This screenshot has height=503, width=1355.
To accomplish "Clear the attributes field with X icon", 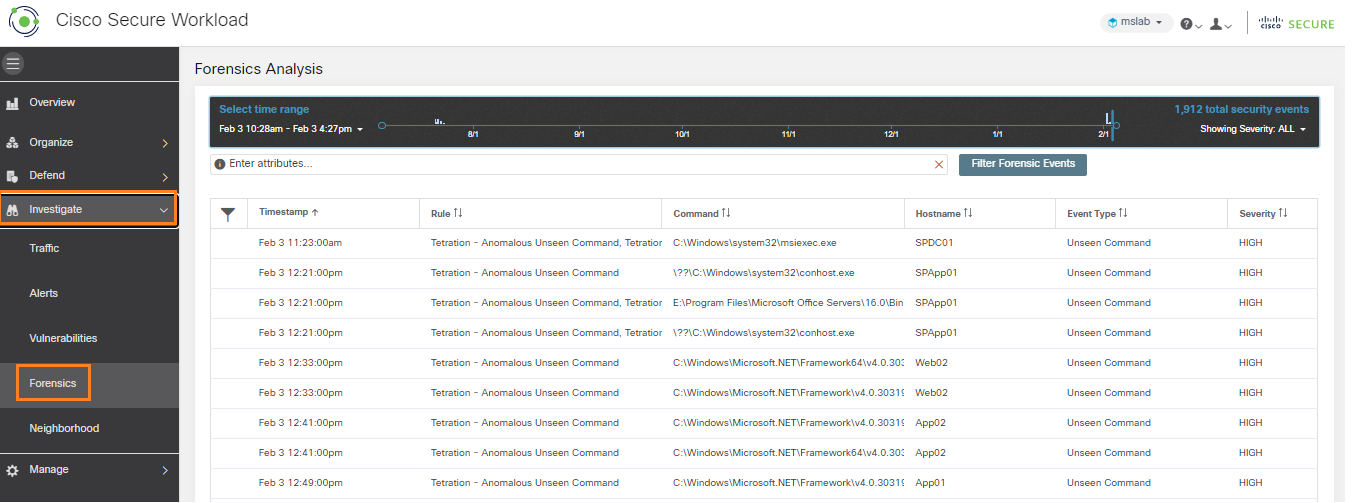I will tap(939, 164).
